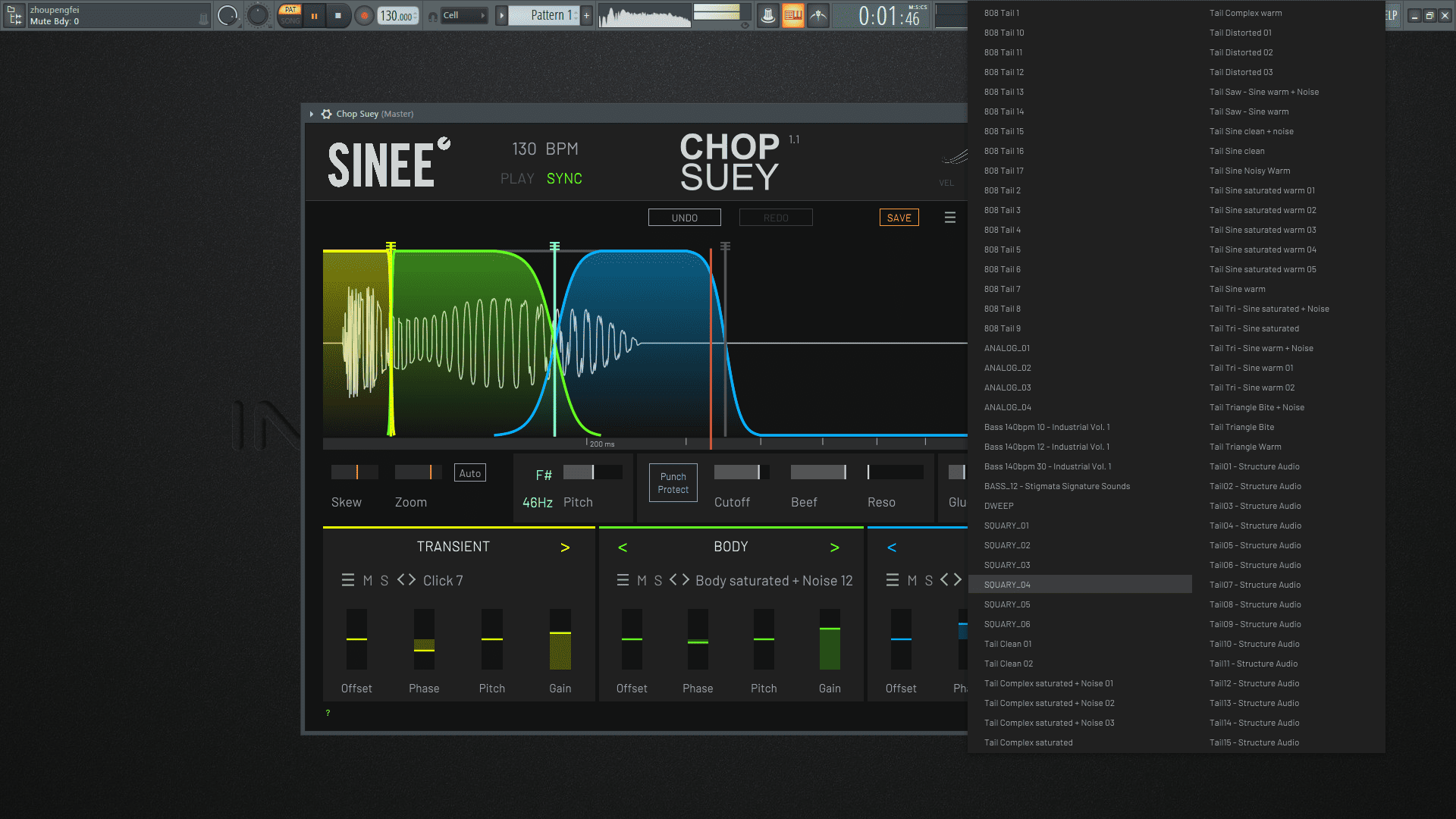
Task: Click the REDO button
Action: [776, 218]
